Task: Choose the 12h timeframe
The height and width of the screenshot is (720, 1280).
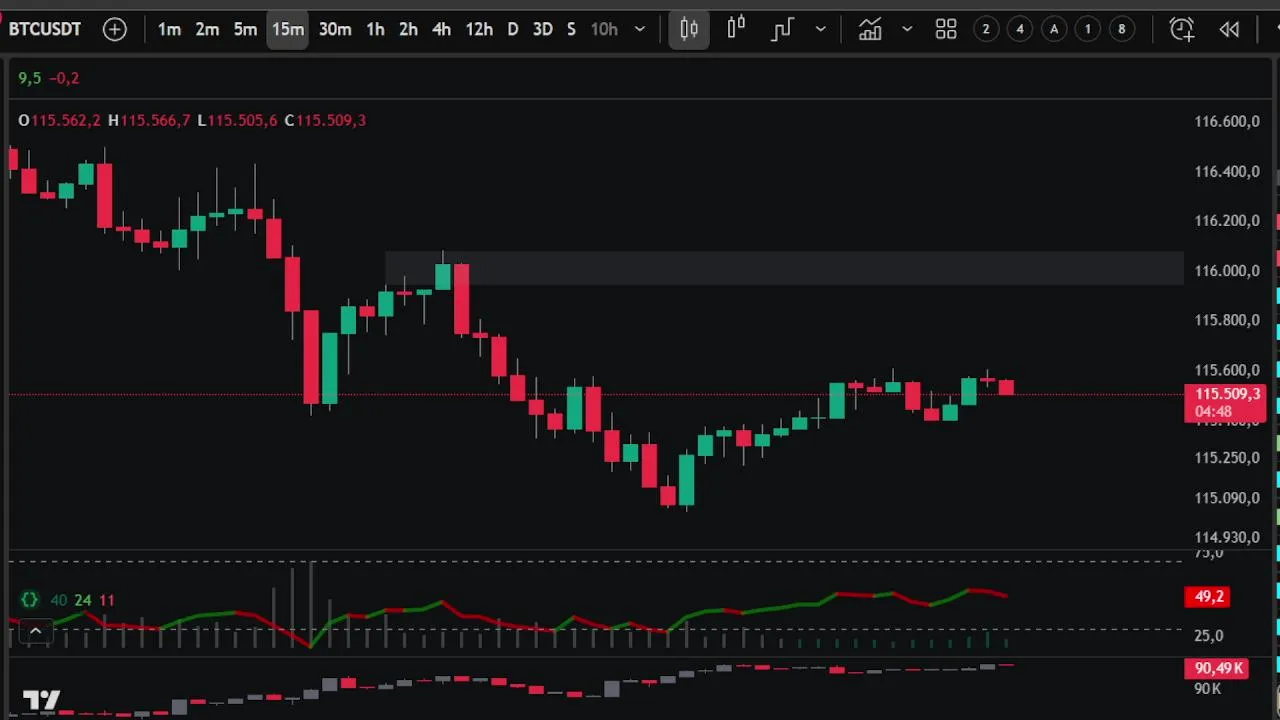Action: pos(479,29)
